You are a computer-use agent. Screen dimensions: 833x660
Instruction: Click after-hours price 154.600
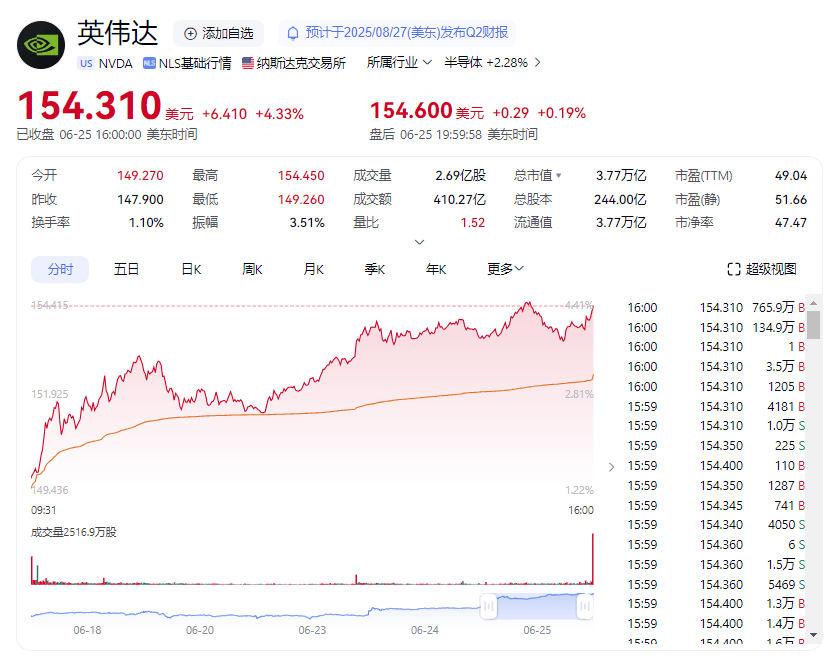pyautogui.click(x=411, y=111)
